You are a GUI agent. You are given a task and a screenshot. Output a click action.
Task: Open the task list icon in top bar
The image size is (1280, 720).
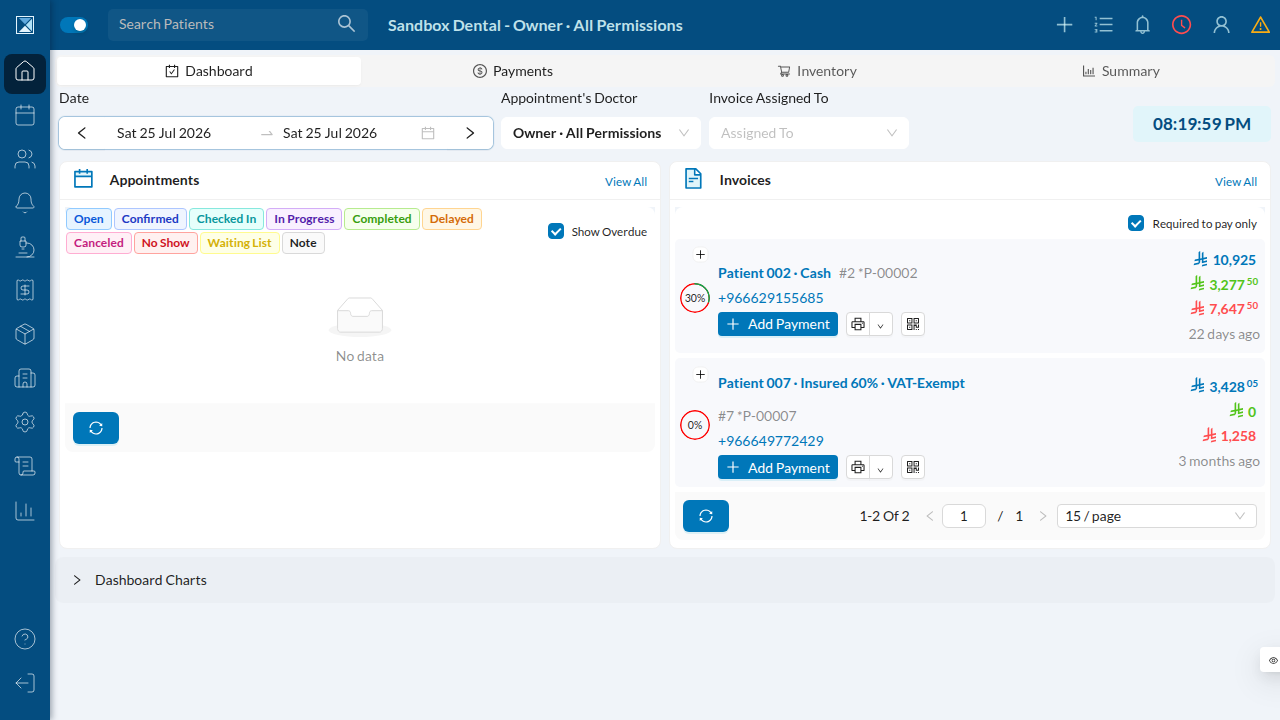coord(1103,25)
